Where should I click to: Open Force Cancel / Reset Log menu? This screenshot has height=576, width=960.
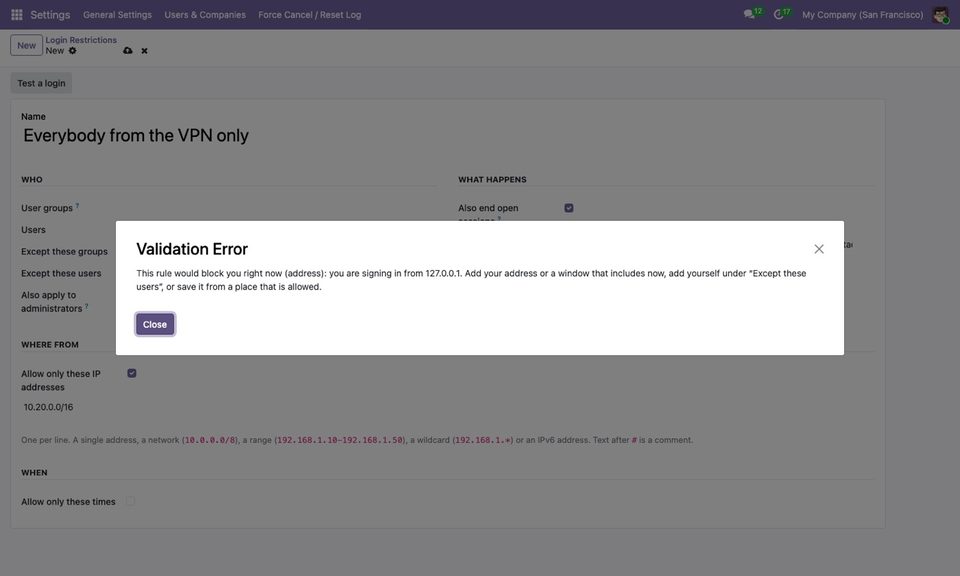[310, 15]
